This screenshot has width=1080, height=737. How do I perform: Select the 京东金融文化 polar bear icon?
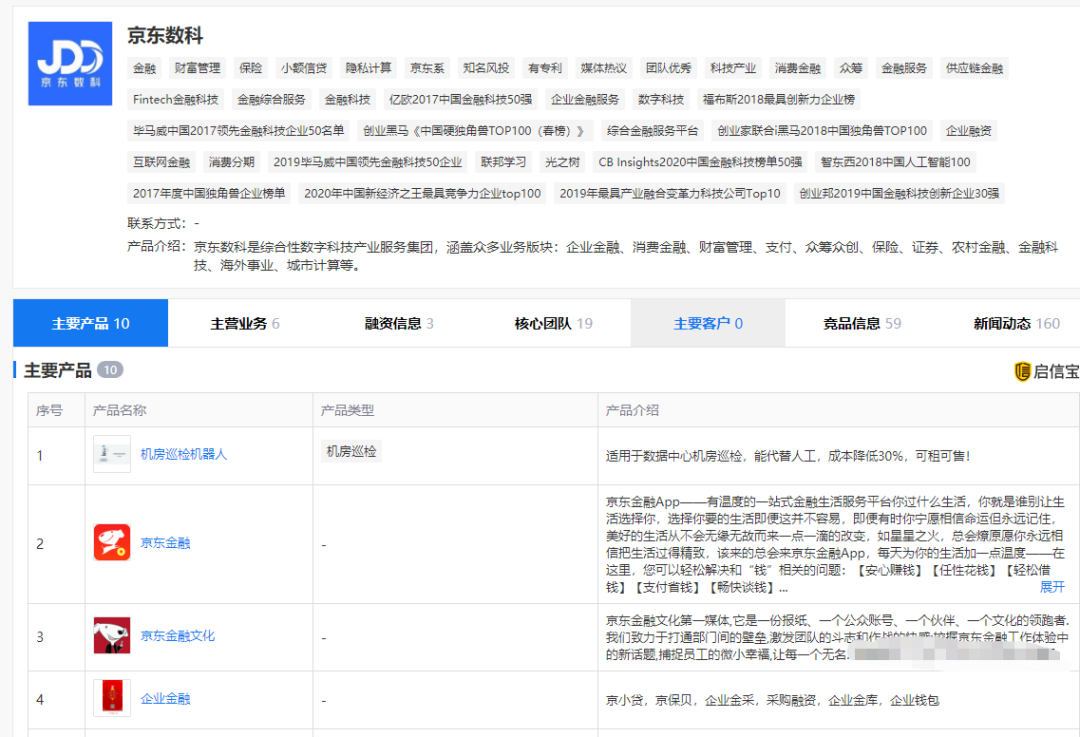tap(112, 634)
